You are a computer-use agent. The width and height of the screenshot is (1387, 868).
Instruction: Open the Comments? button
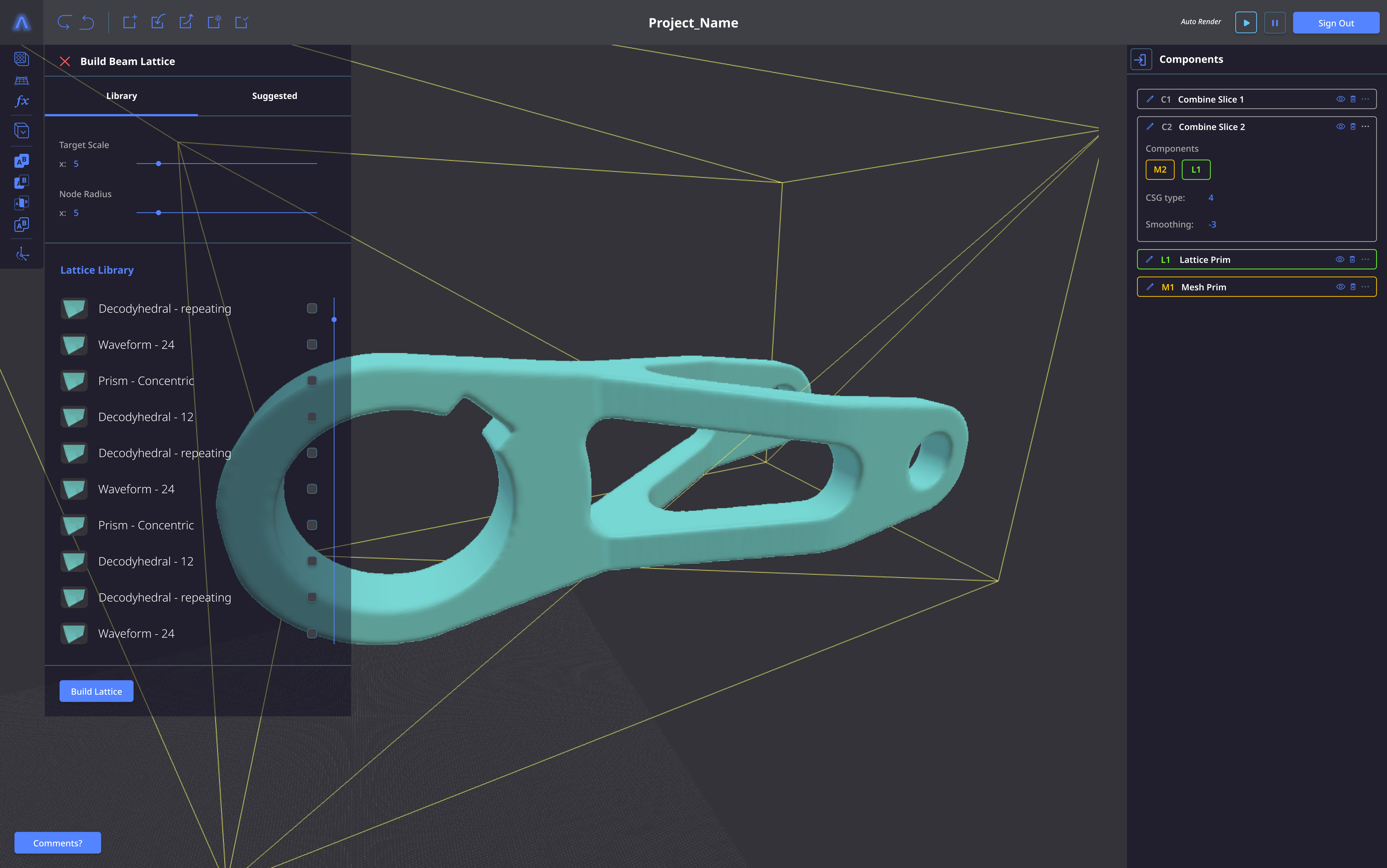[57, 843]
